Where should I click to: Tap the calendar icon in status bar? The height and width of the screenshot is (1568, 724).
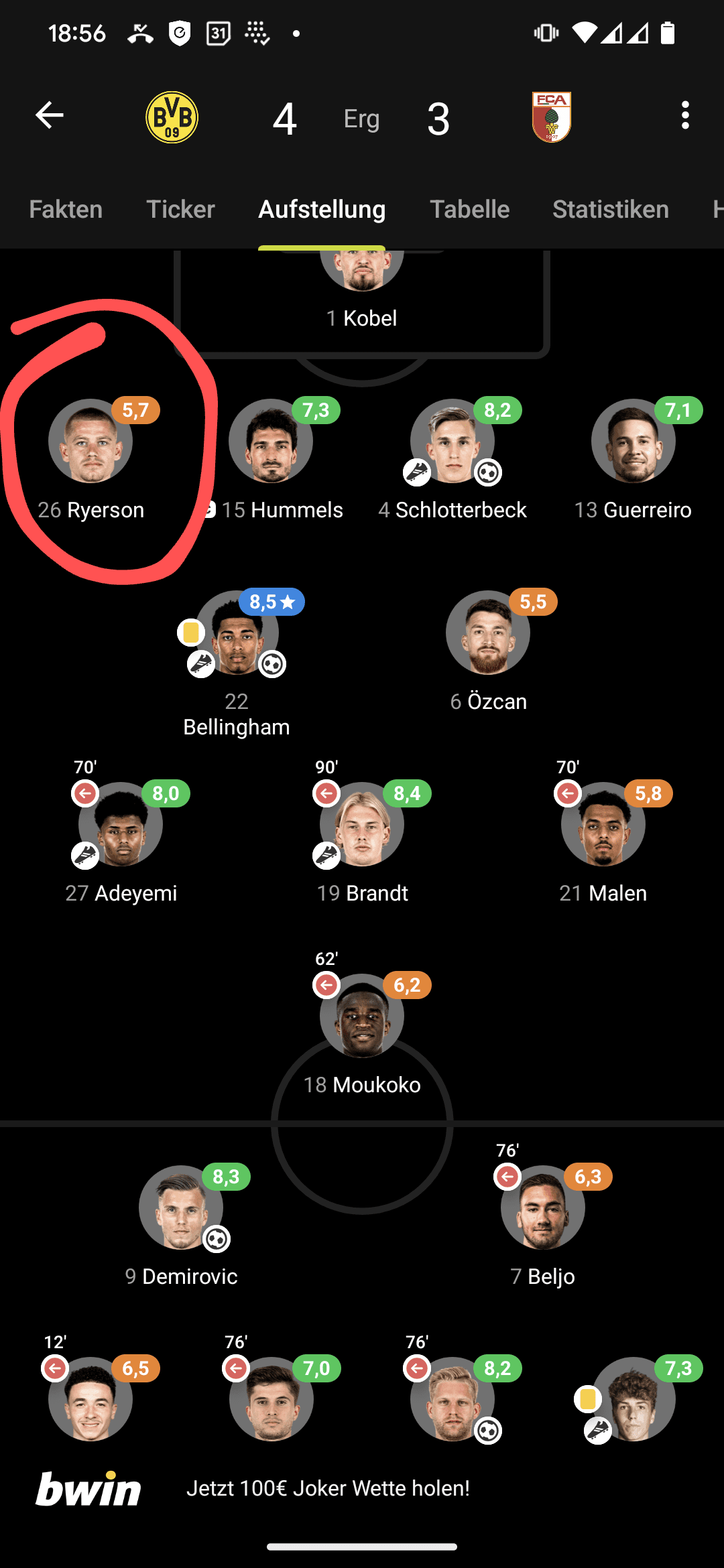pyautogui.click(x=219, y=33)
